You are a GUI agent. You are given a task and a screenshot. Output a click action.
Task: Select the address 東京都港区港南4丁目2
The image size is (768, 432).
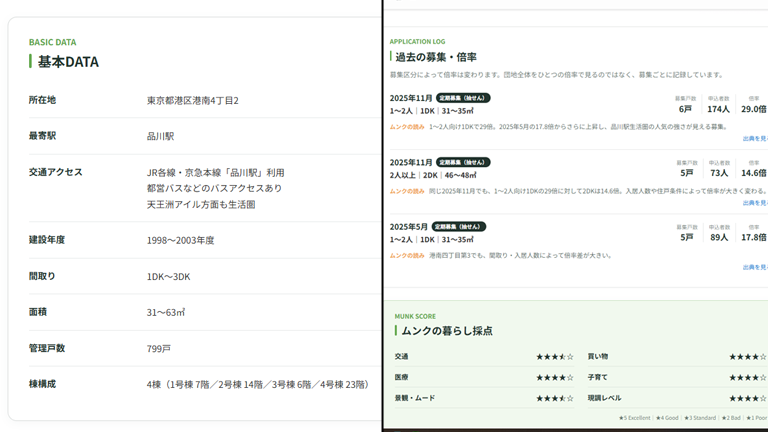[x=192, y=100]
